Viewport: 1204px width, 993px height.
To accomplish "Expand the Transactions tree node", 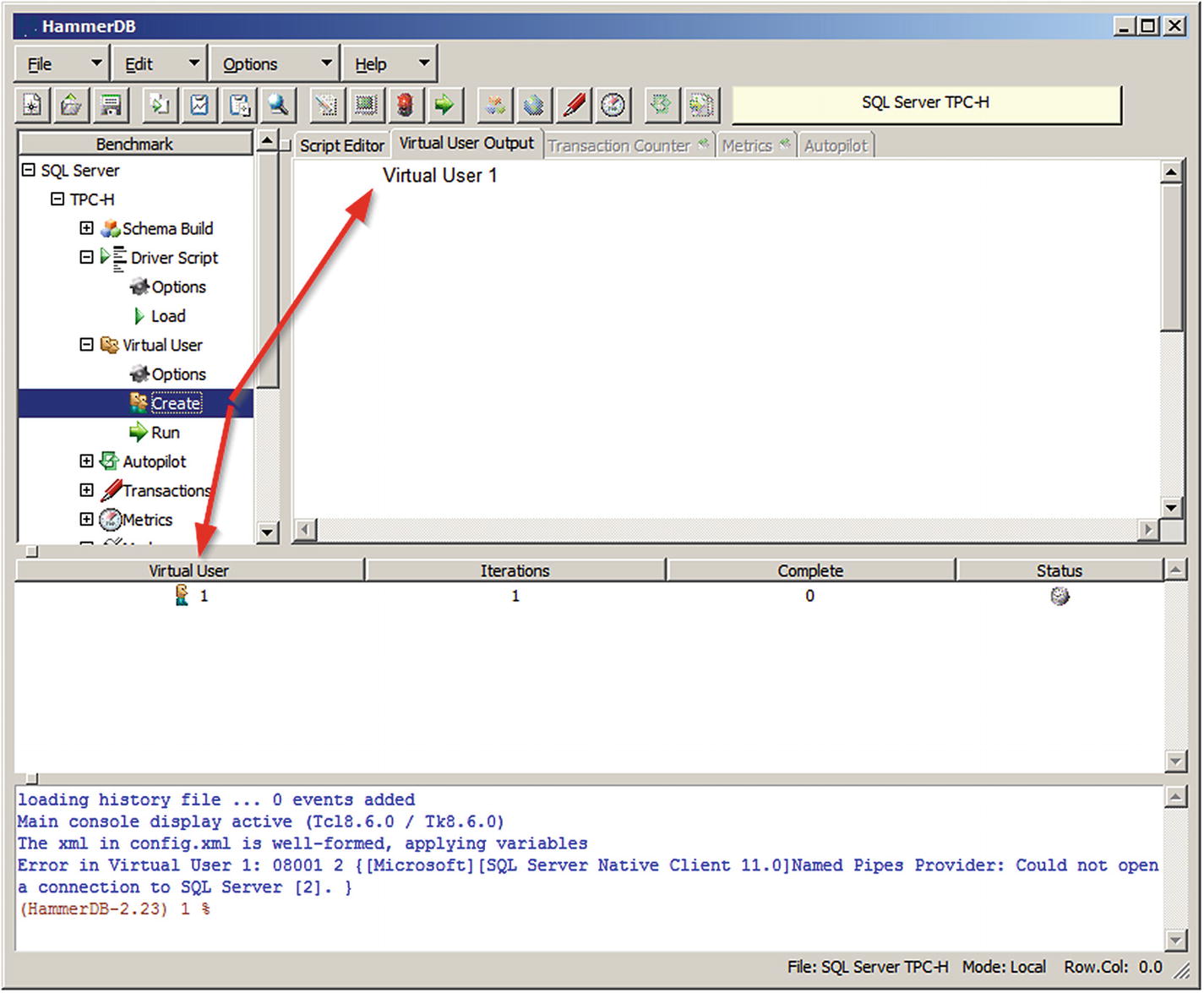I will [x=86, y=490].
